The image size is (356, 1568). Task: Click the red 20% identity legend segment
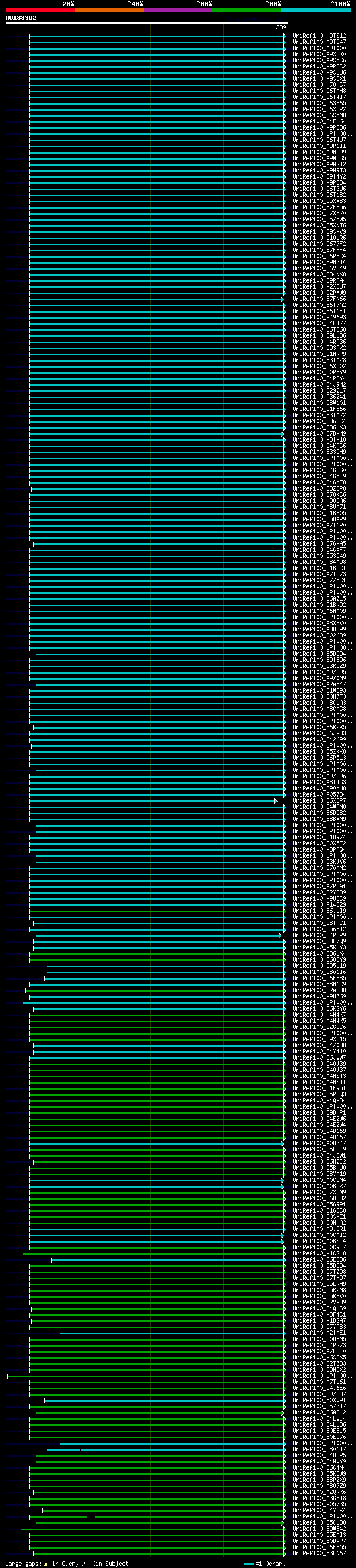point(39,11)
